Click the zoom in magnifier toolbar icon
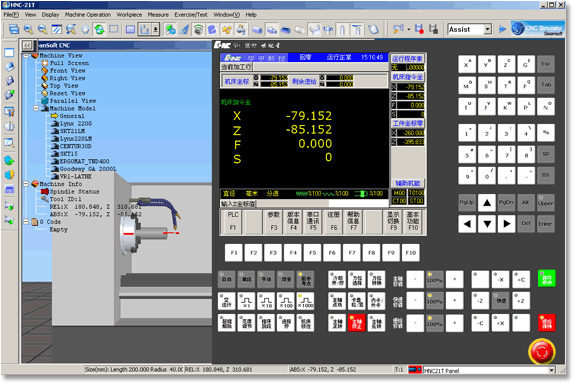Image resolution: width=577 pixels, height=389 pixels. [28, 29]
